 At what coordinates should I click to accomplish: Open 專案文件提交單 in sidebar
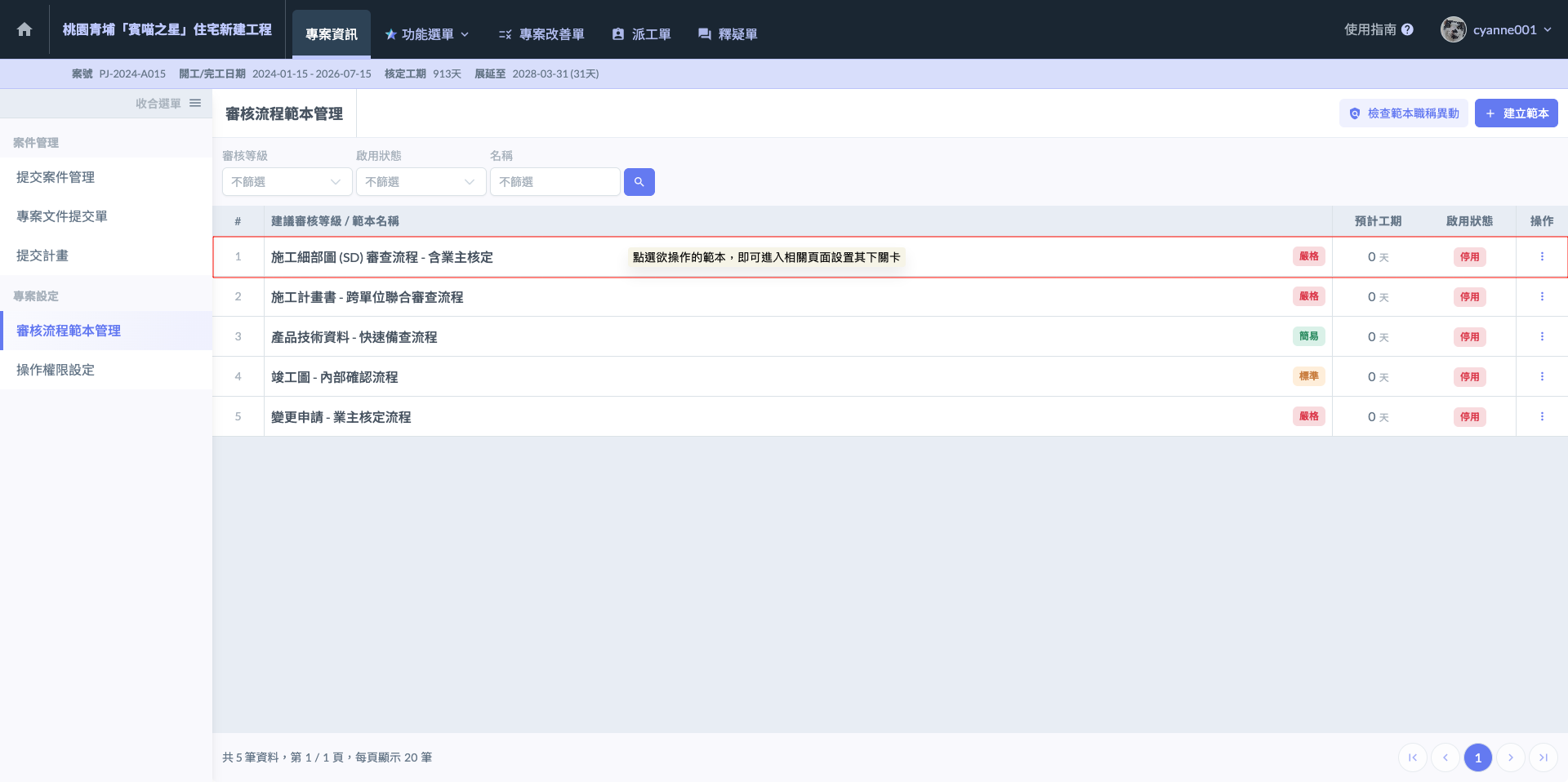[106, 216]
